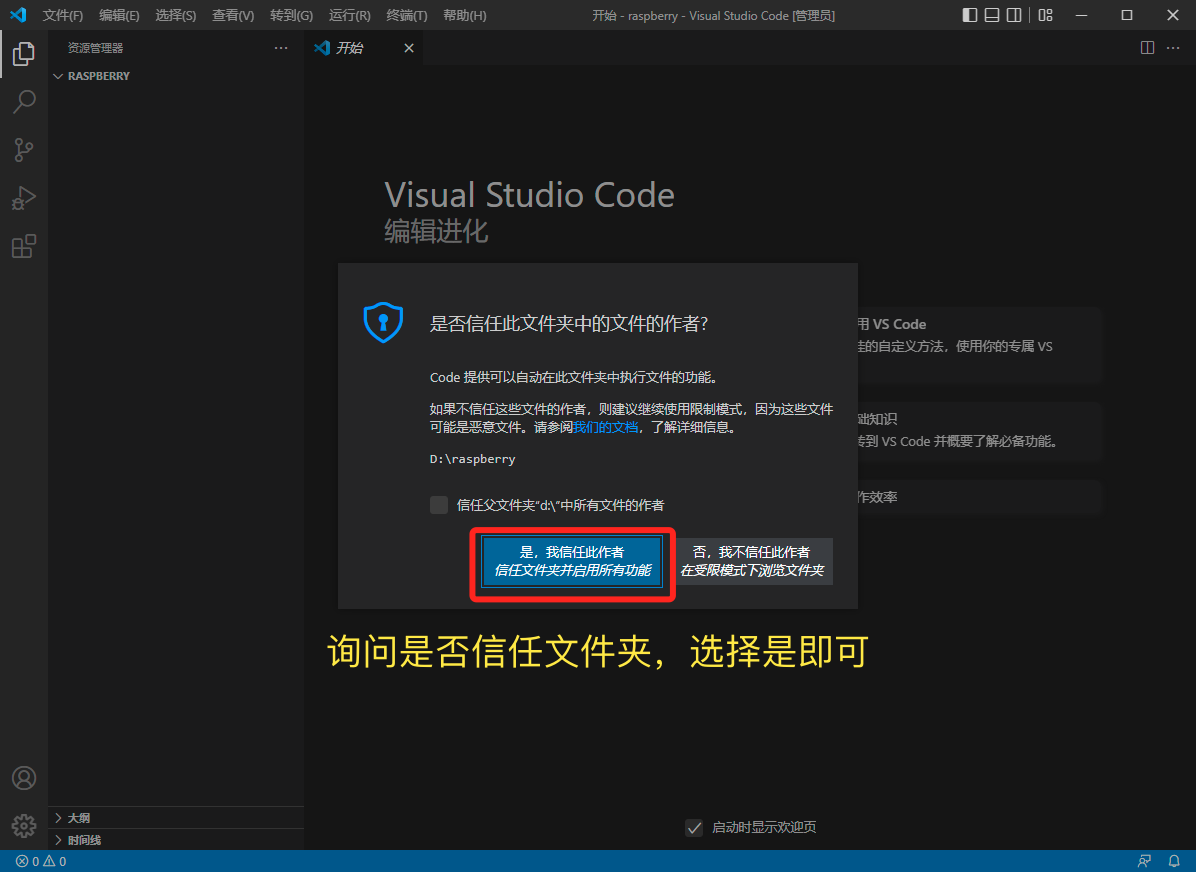
Task: Split the editor to the right
Action: (x=1147, y=47)
